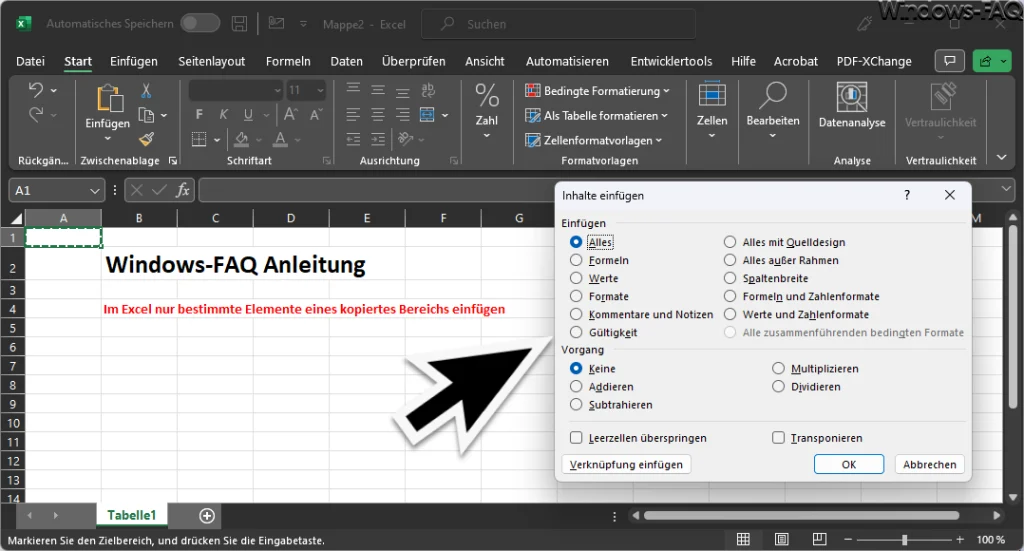The image size is (1024, 551).
Task: Toggle Automatisches Speichern switch
Action: pyautogui.click(x=200, y=24)
